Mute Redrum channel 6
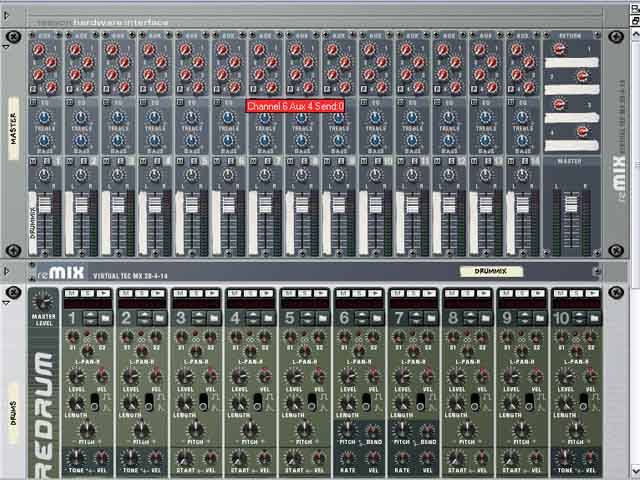 pyautogui.click(x=343, y=293)
